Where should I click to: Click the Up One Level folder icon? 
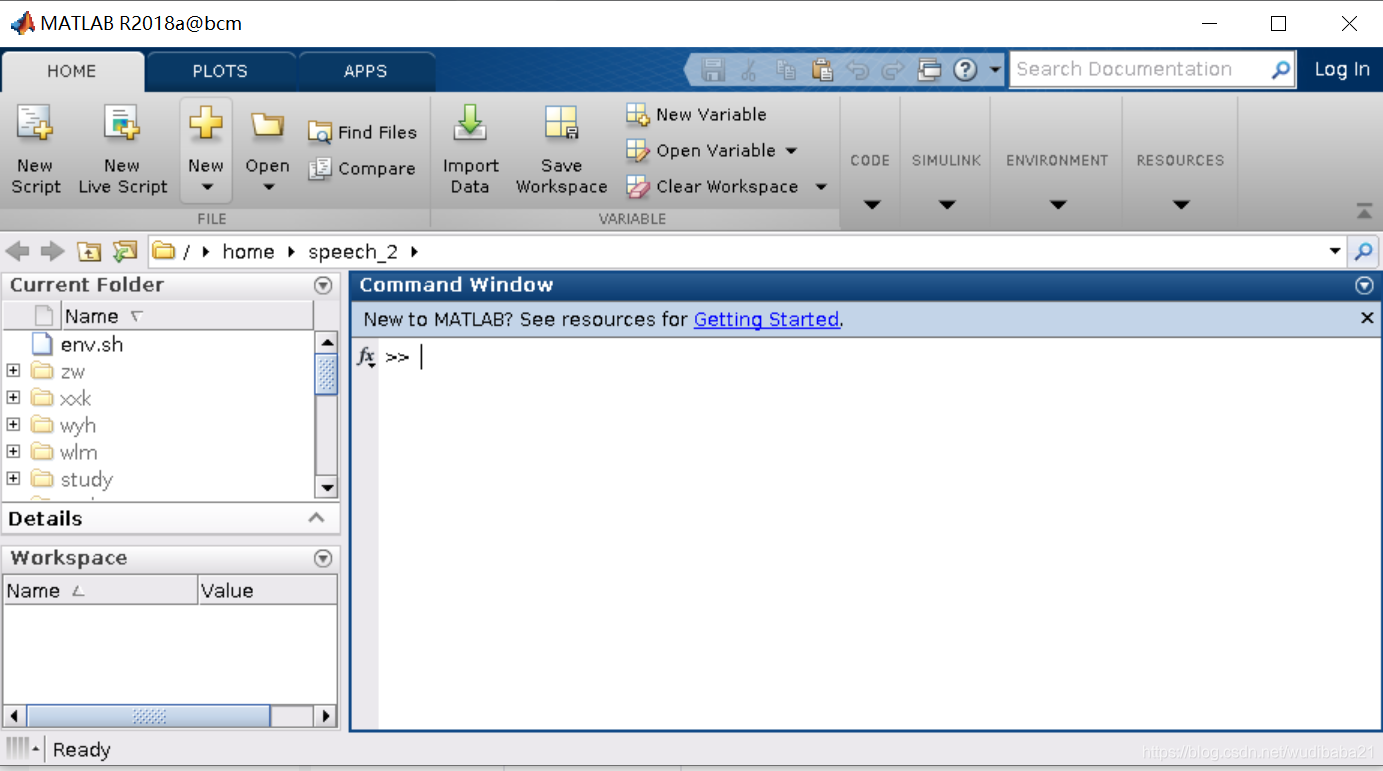[89, 252]
